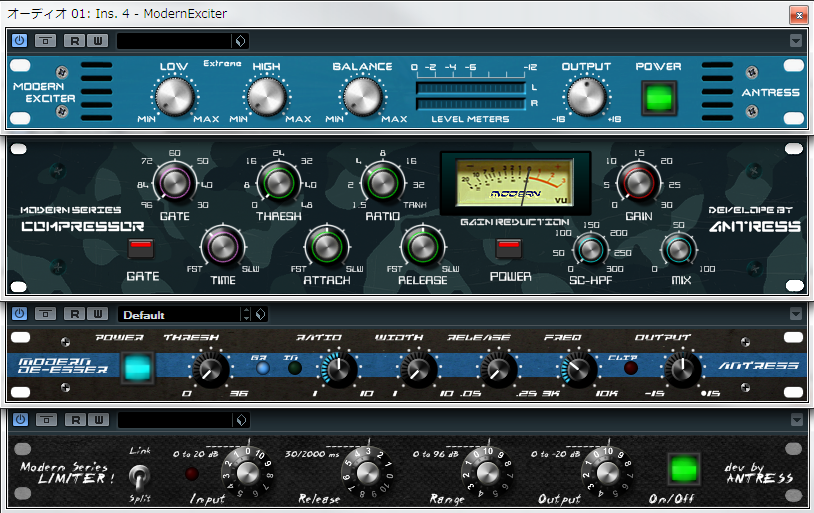Click the ModernExciter preset name field
This screenshot has width=814, height=513.
click(x=174, y=41)
